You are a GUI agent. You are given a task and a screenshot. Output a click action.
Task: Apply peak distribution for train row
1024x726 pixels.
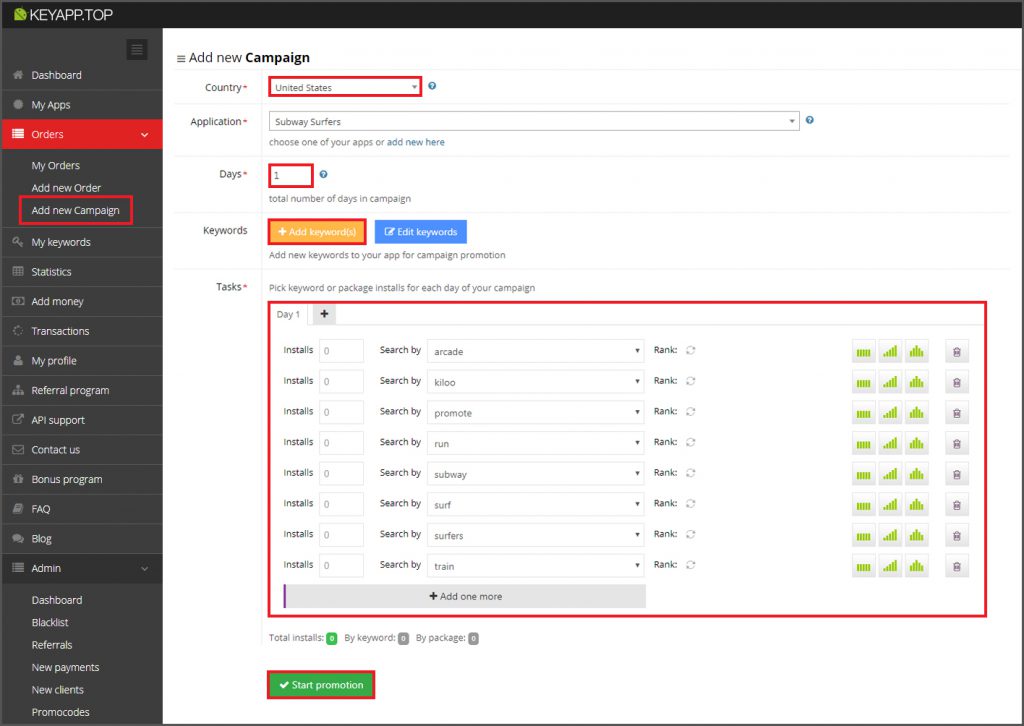[x=917, y=567]
